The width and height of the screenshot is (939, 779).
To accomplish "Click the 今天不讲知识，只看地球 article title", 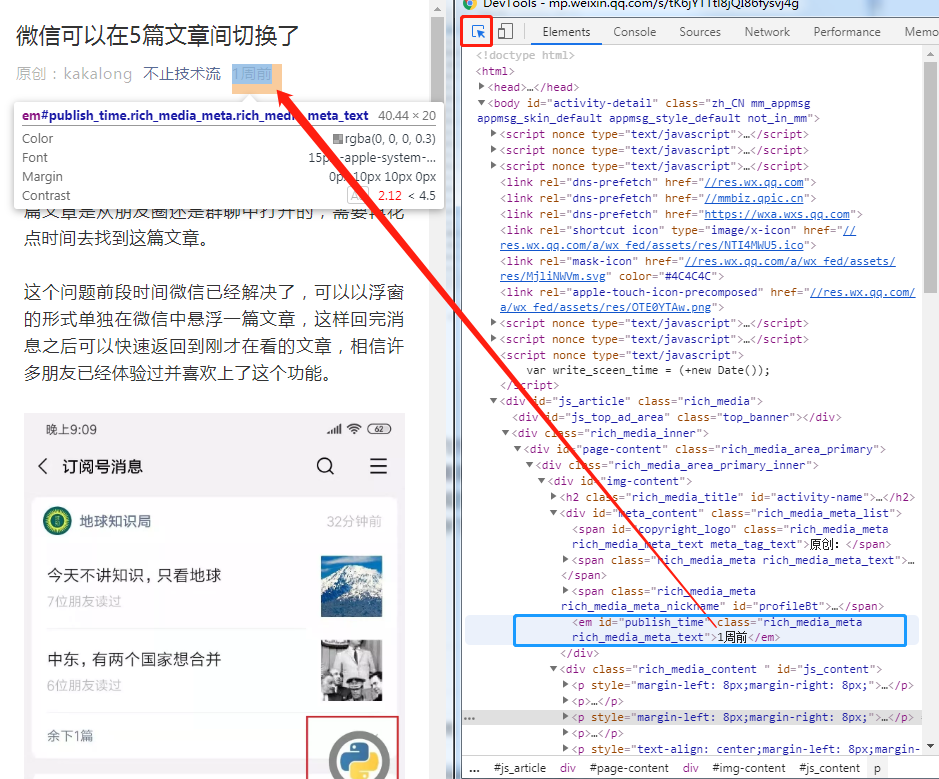I will pos(134,575).
